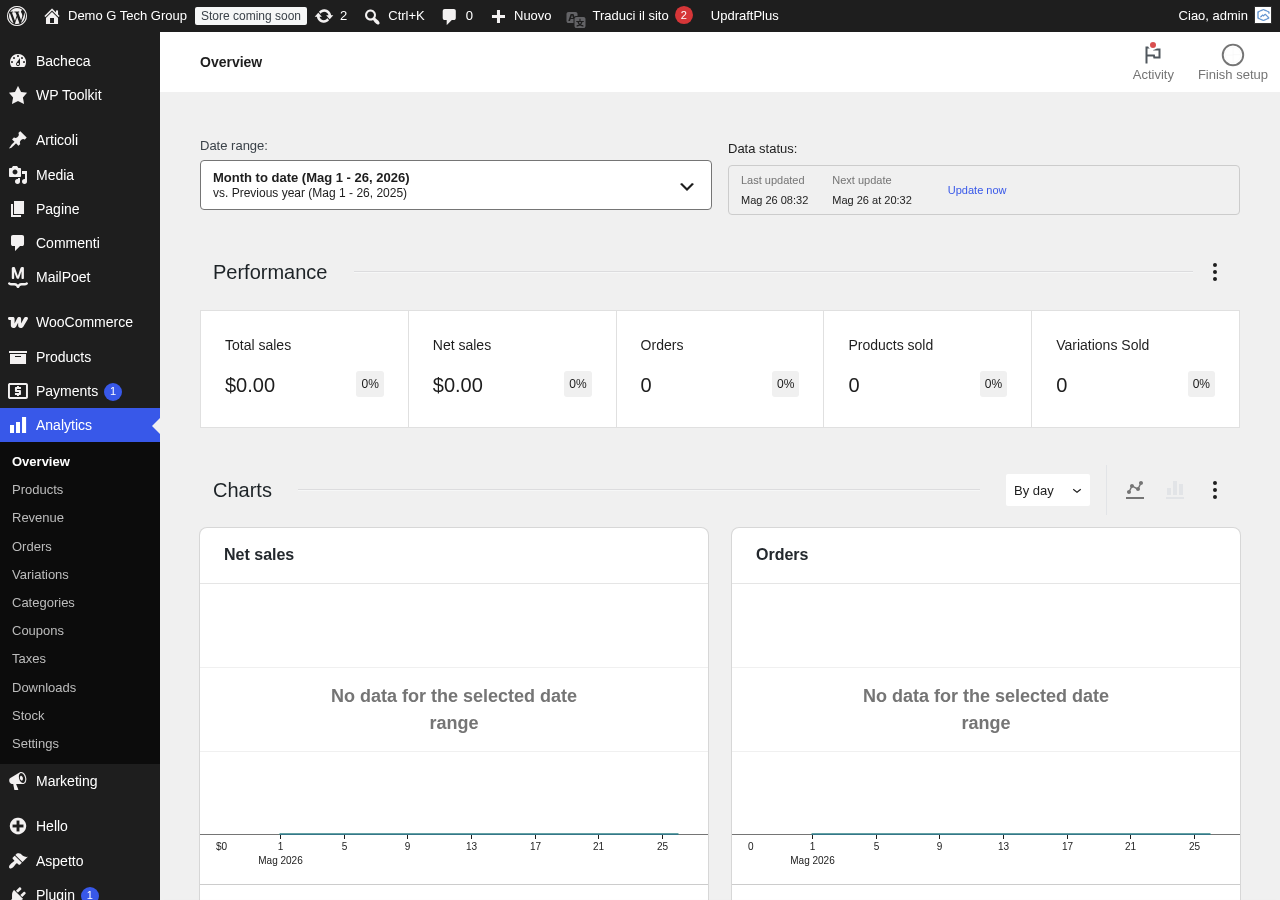Select the Overview submenu item
The height and width of the screenshot is (900, 1280).
41,462
